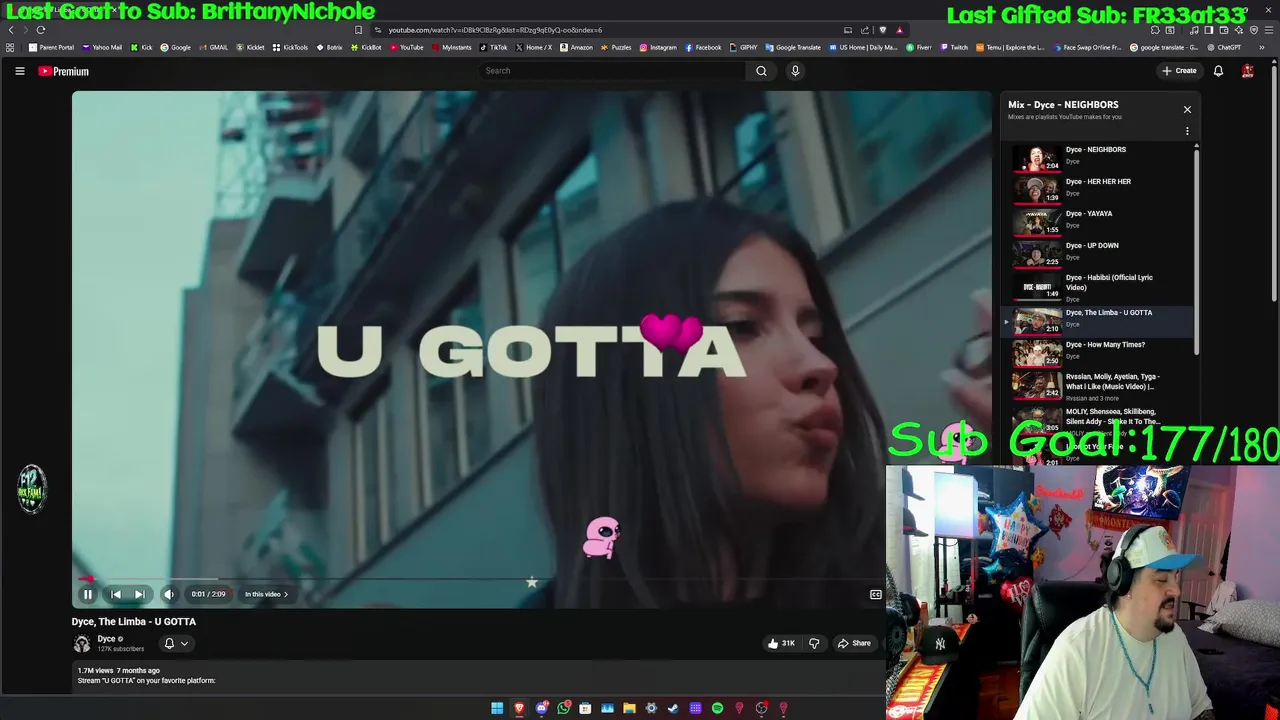
Task: Bookmark this page icon in address bar
Action: (x=359, y=30)
